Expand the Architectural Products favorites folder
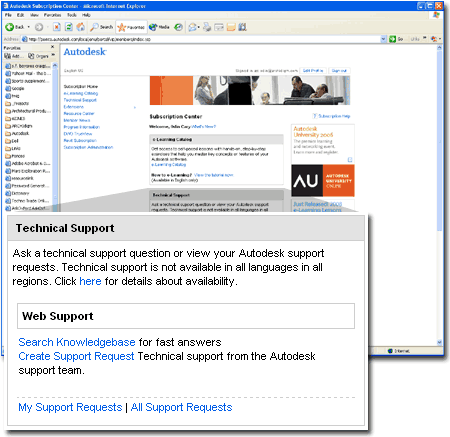Image resolution: width=450 pixels, height=437 pixels. coord(28,111)
